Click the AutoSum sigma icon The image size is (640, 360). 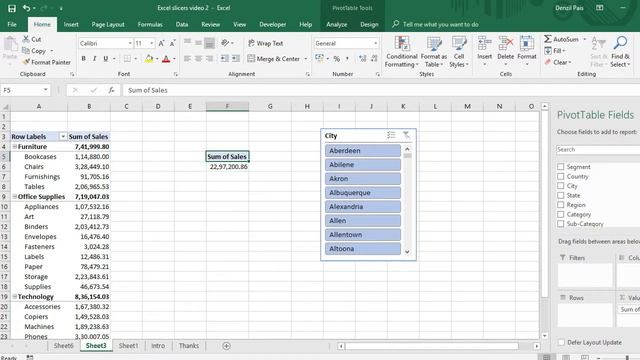(x=548, y=39)
